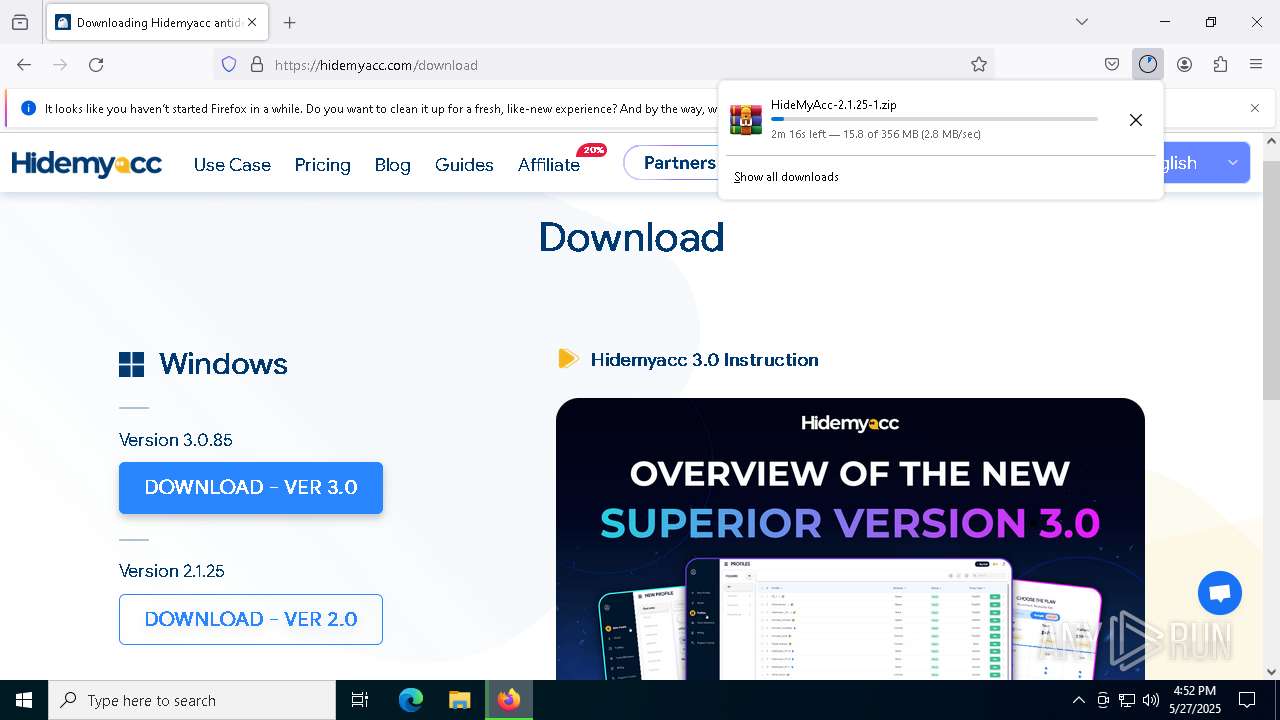The height and width of the screenshot is (720, 1280).
Task: Launch Microsoft Edge from taskbar
Action: (x=411, y=700)
